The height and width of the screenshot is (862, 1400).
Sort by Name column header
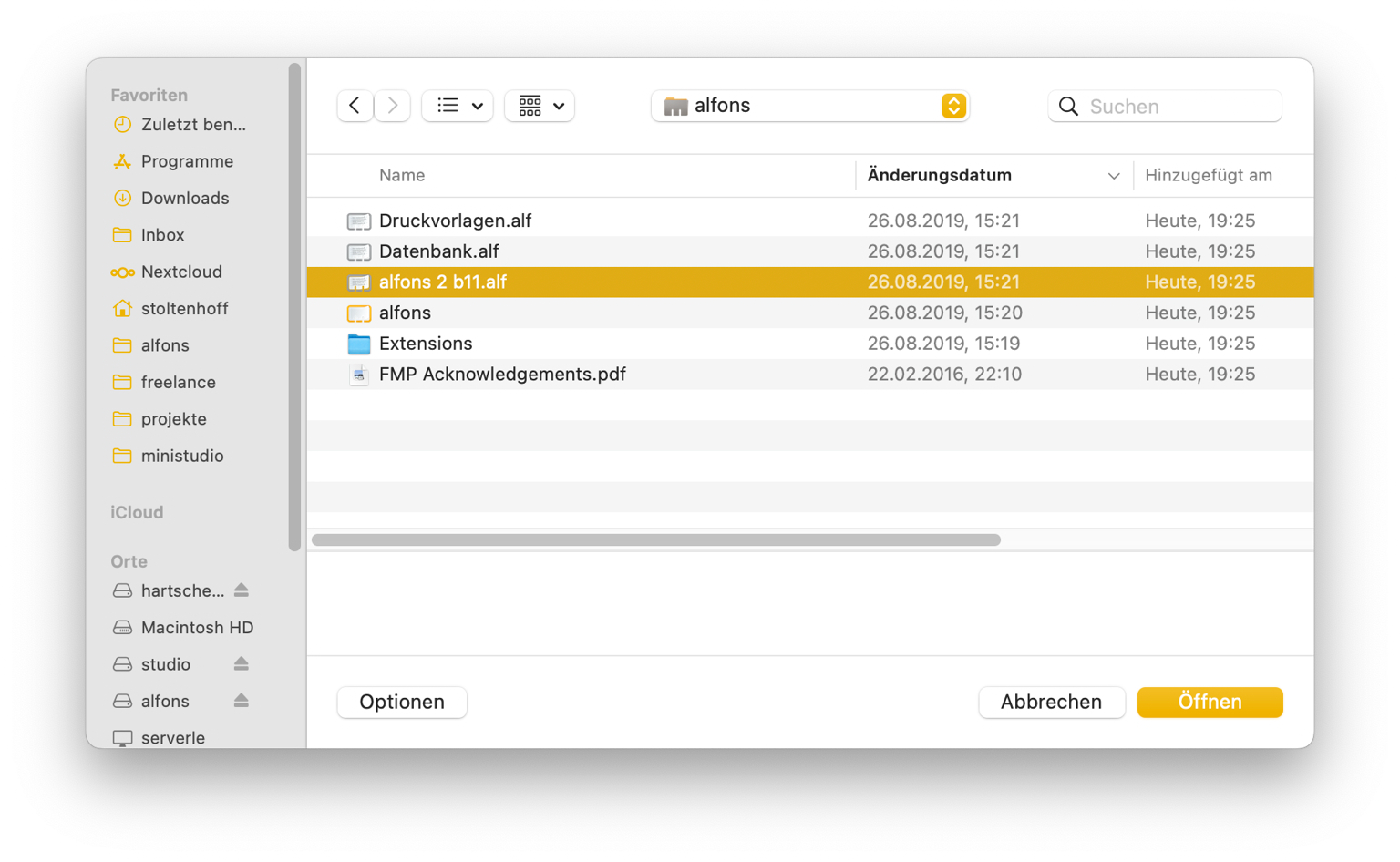coord(402,175)
